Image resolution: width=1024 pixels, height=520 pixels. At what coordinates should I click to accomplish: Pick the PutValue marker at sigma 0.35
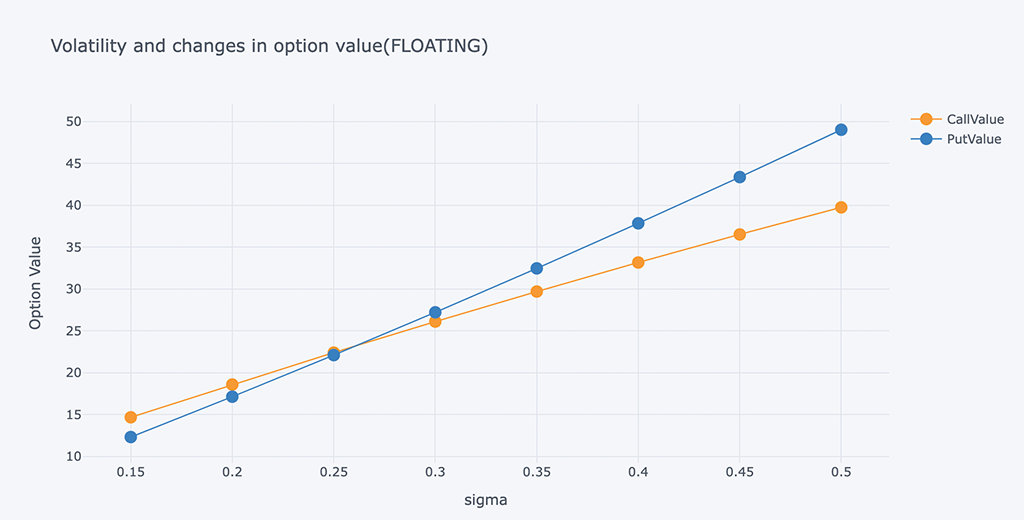point(536,268)
